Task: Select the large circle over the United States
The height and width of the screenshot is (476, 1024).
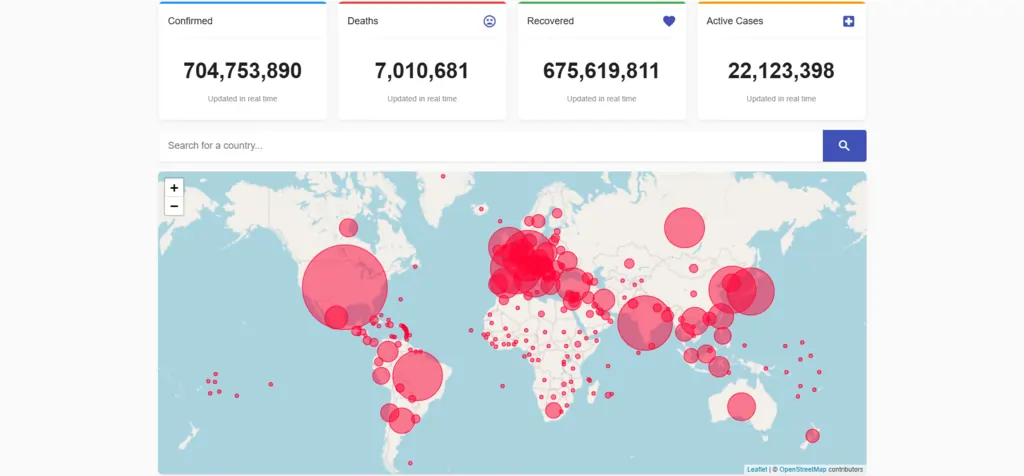Action: 344,287
